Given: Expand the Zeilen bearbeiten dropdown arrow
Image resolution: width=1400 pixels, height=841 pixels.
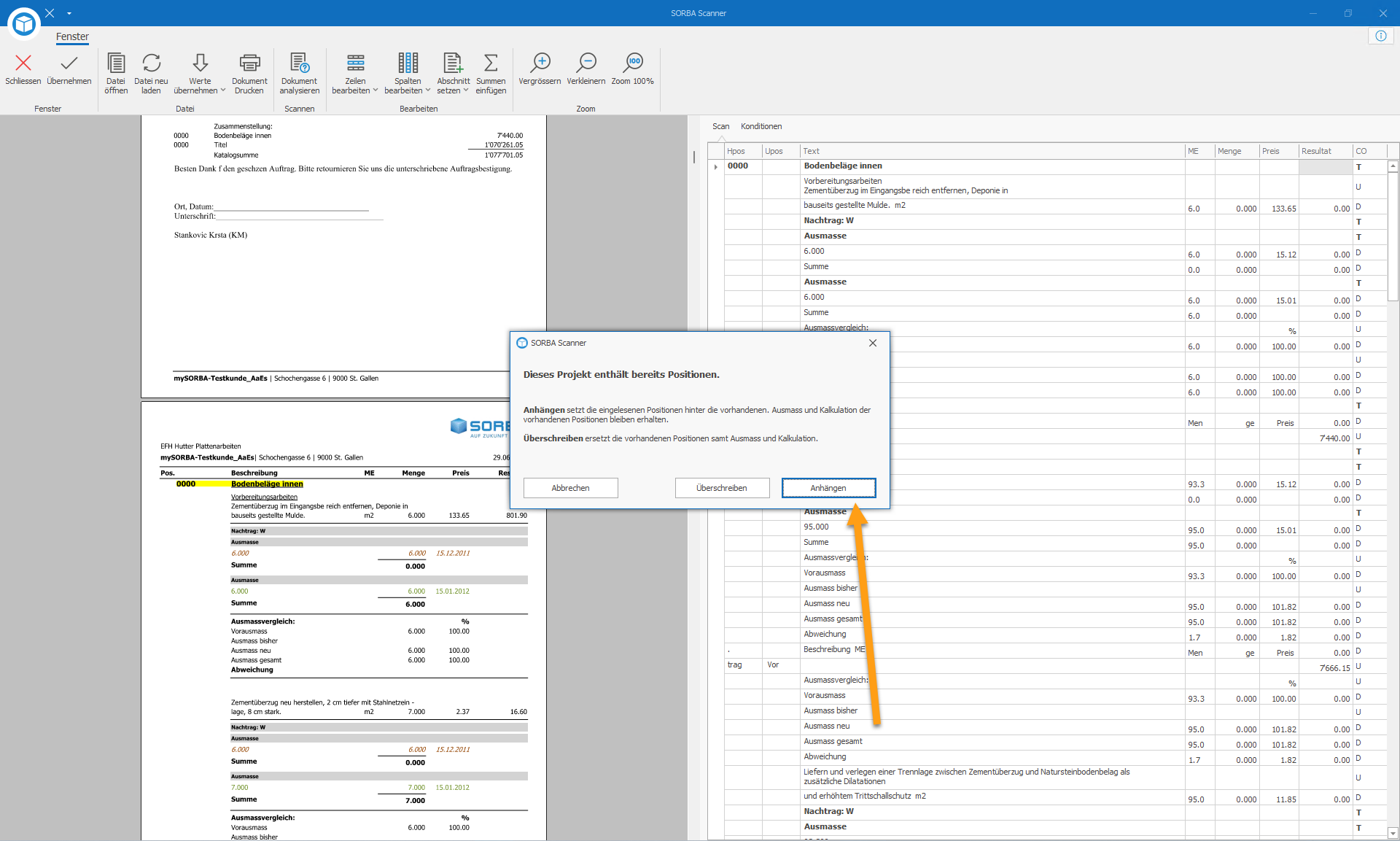Looking at the screenshot, I should [376, 90].
